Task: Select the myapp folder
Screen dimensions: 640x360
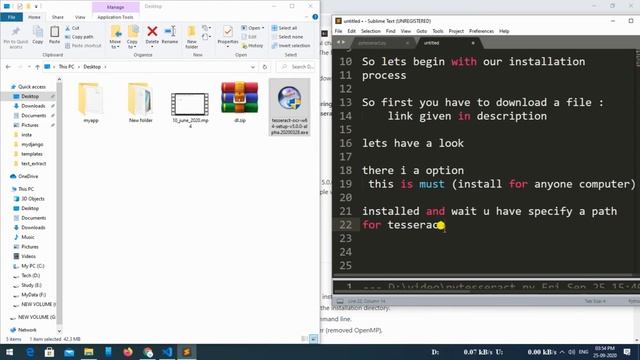Action: click(x=91, y=102)
